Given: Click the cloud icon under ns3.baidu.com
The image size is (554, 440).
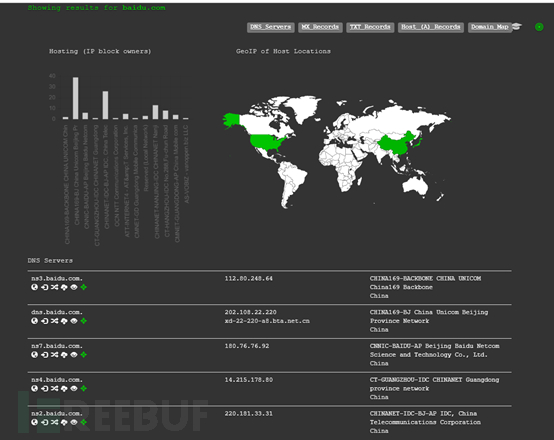Looking at the screenshot, I should coord(64,287).
